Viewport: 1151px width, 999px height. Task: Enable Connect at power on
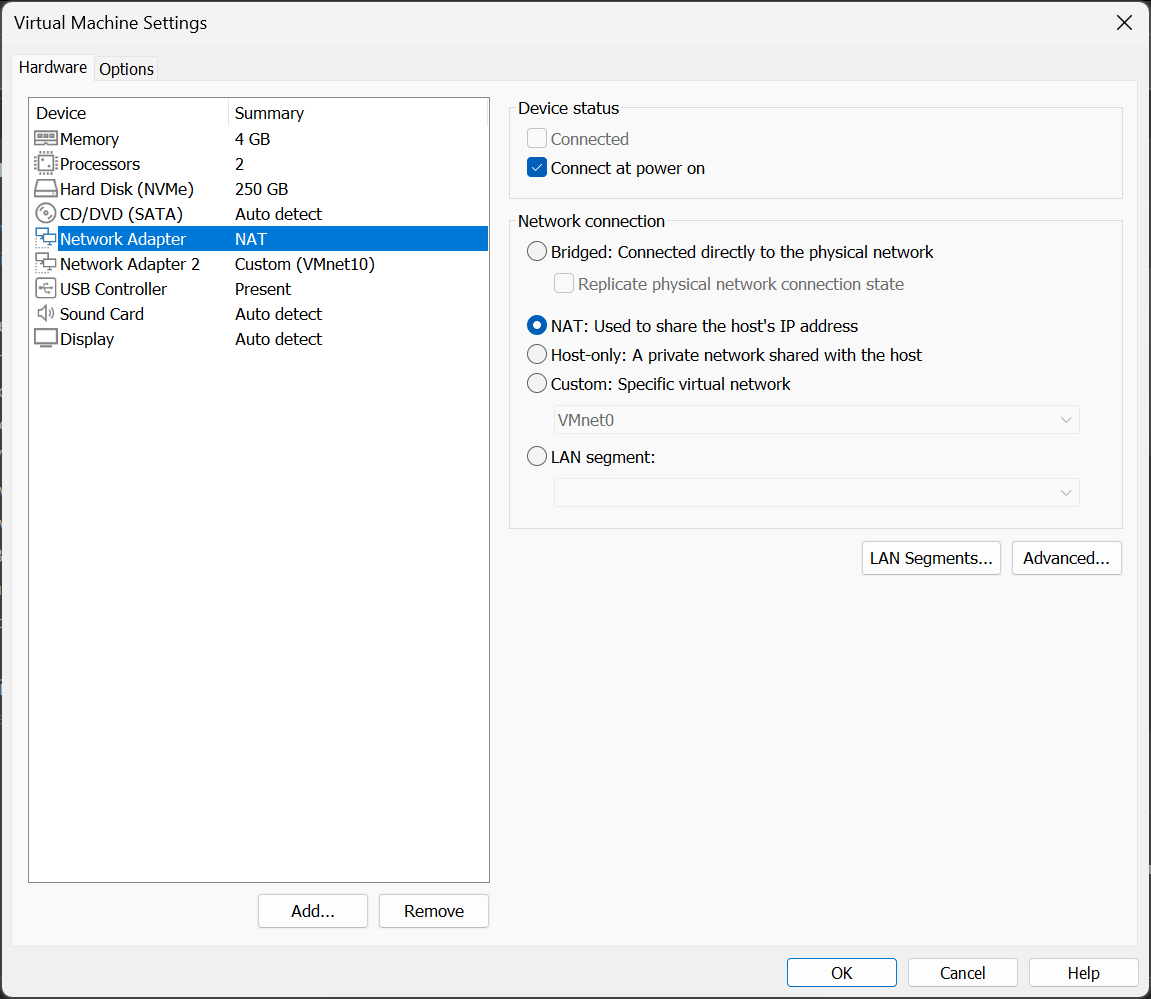(537, 168)
